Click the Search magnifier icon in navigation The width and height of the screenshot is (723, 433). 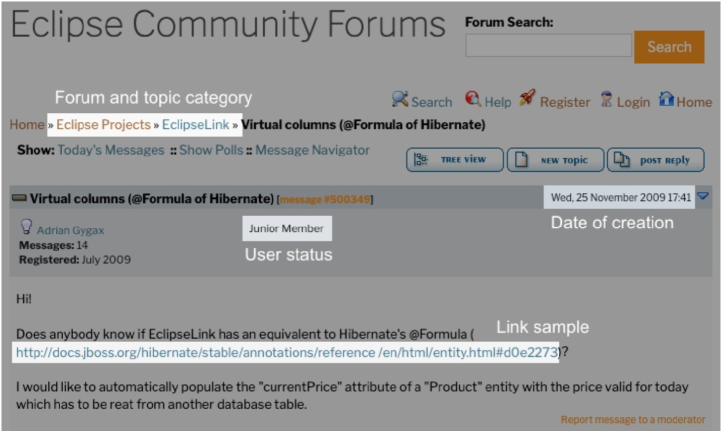pos(399,99)
